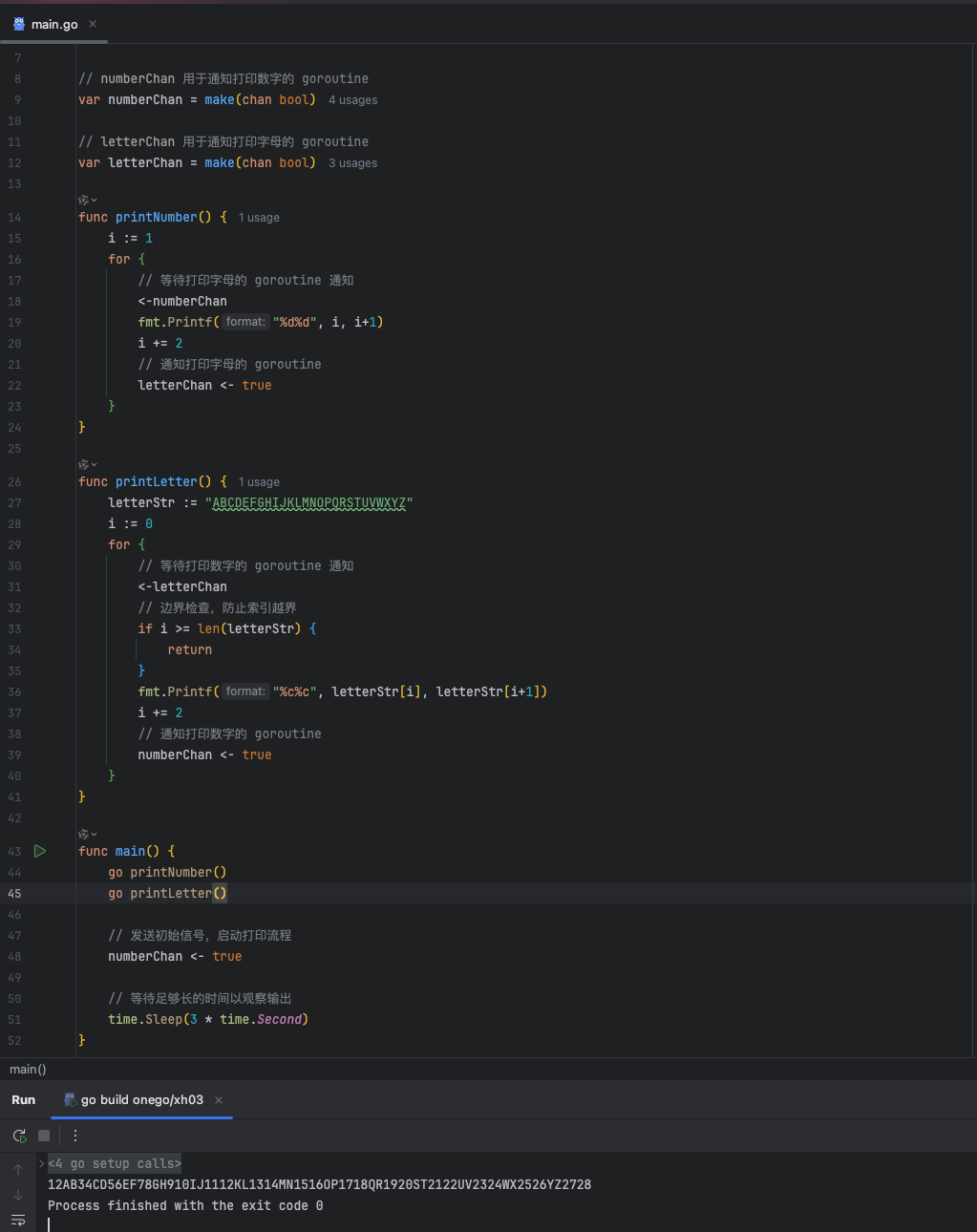Viewport: 977px width, 1232px height.
Task: Open the Run toolbar more options menu
Action: pos(75,1136)
